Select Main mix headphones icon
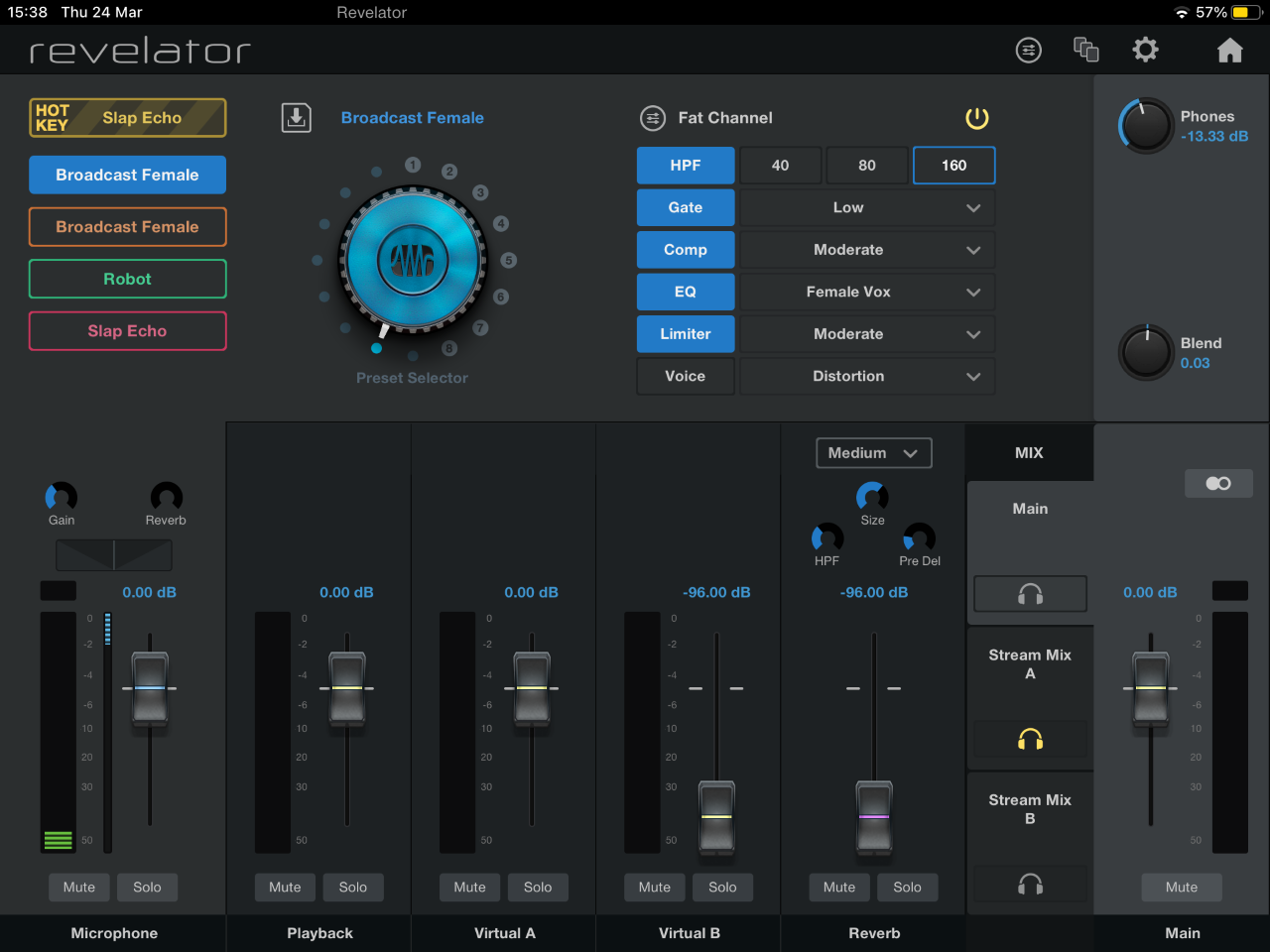Viewport: 1270px width, 952px height. pyautogui.click(x=1030, y=594)
